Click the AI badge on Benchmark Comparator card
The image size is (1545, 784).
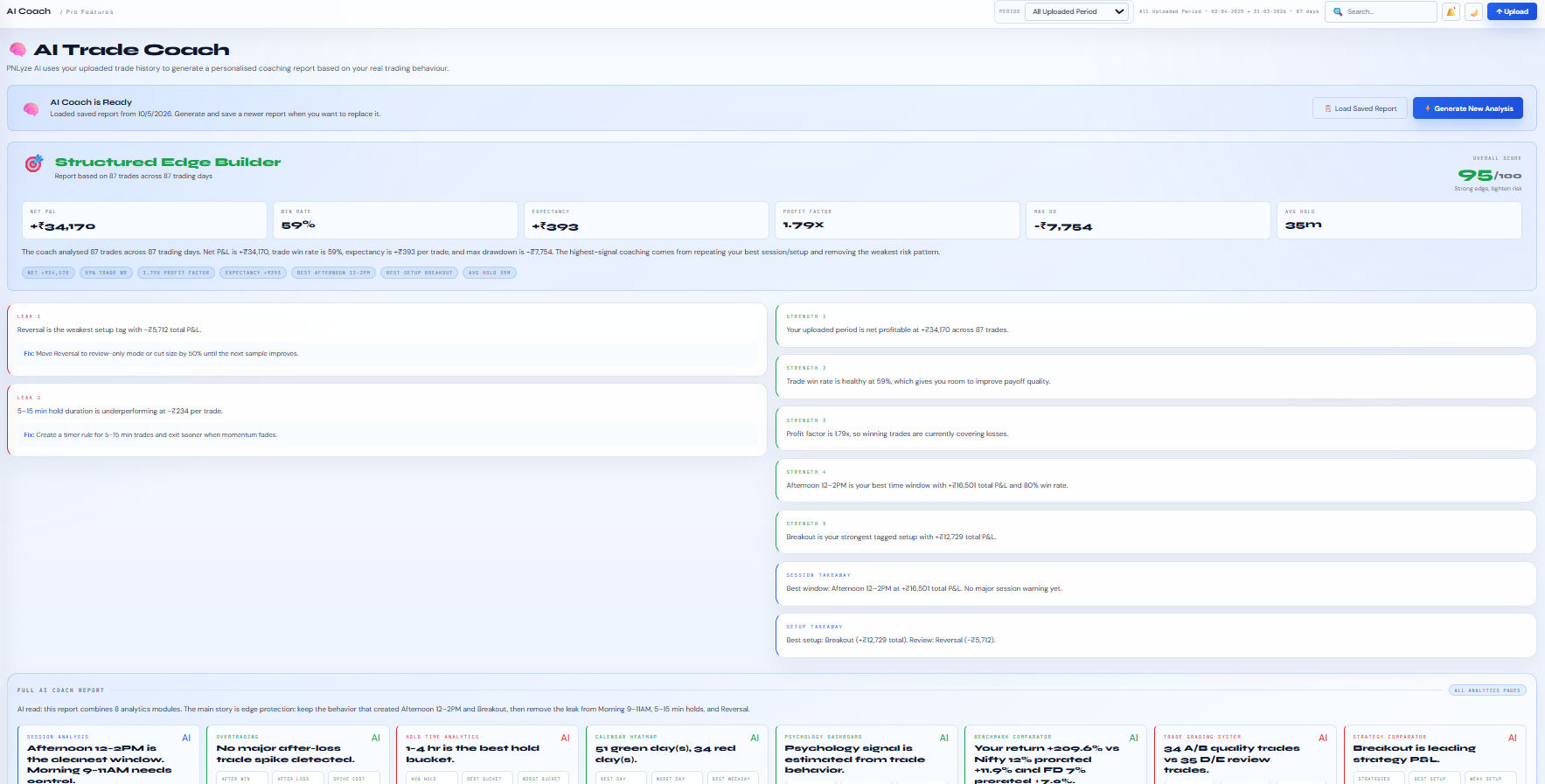tap(1134, 738)
